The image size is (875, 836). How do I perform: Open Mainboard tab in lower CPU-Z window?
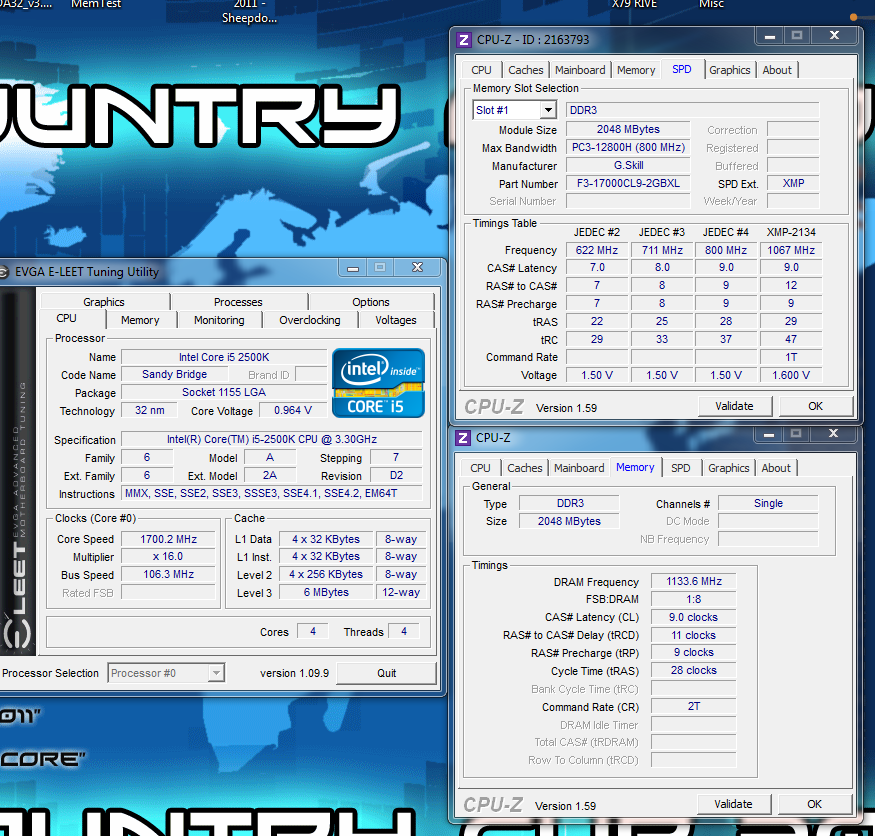579,468
